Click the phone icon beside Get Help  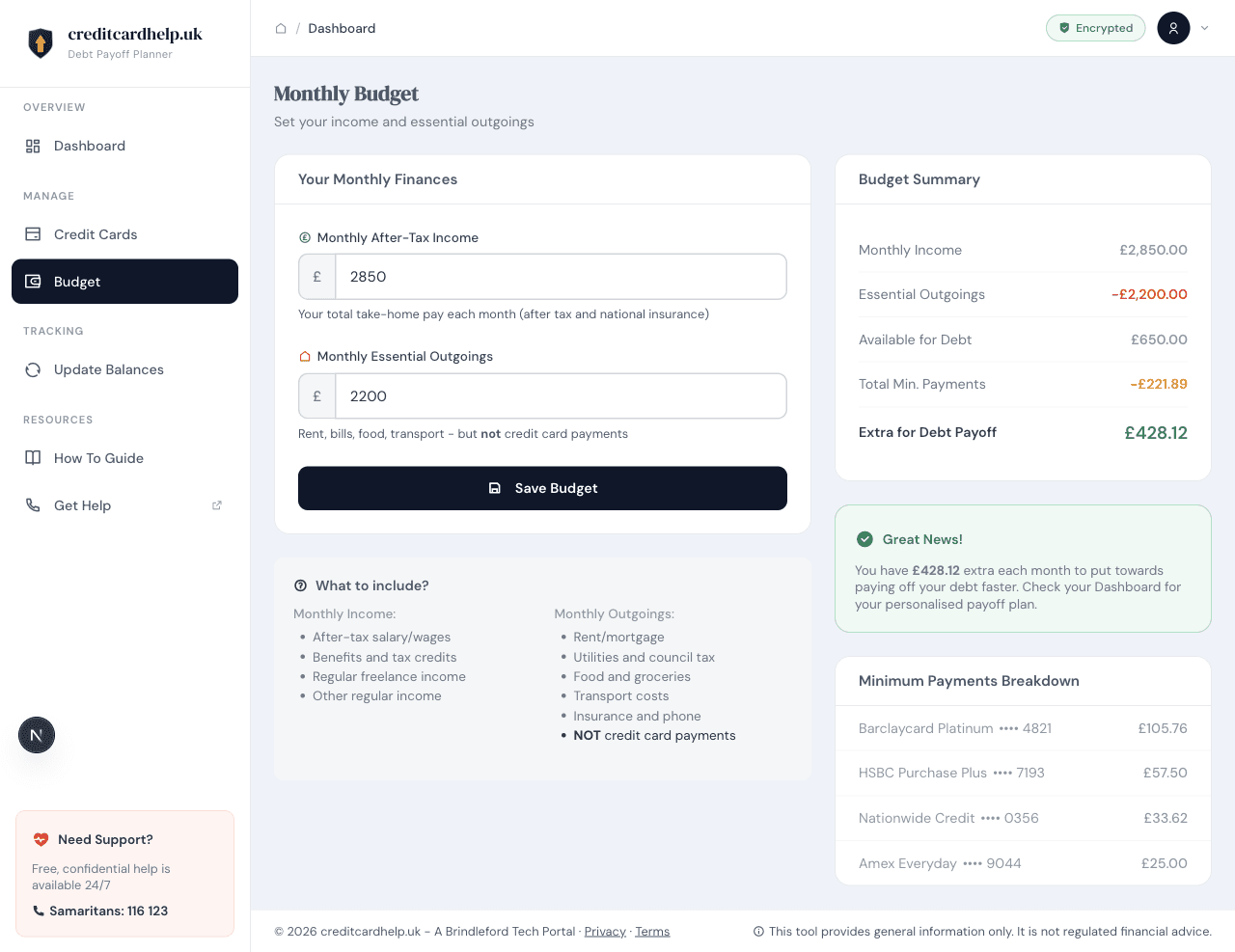[33, 505]
